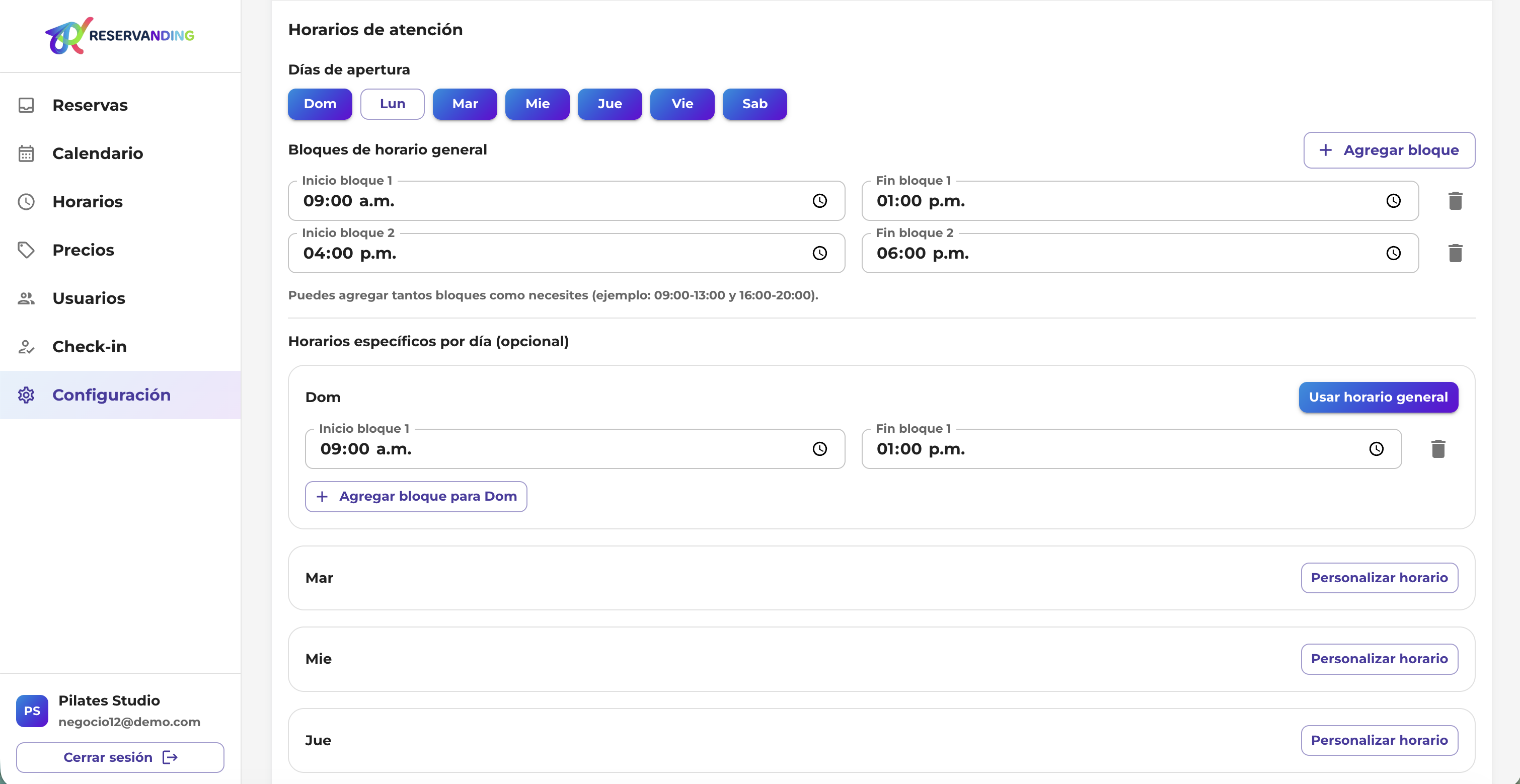This screenshot has height=784, width=1520.
Task: Delete general bloque 1 with trash icon
Action: 1455,201
